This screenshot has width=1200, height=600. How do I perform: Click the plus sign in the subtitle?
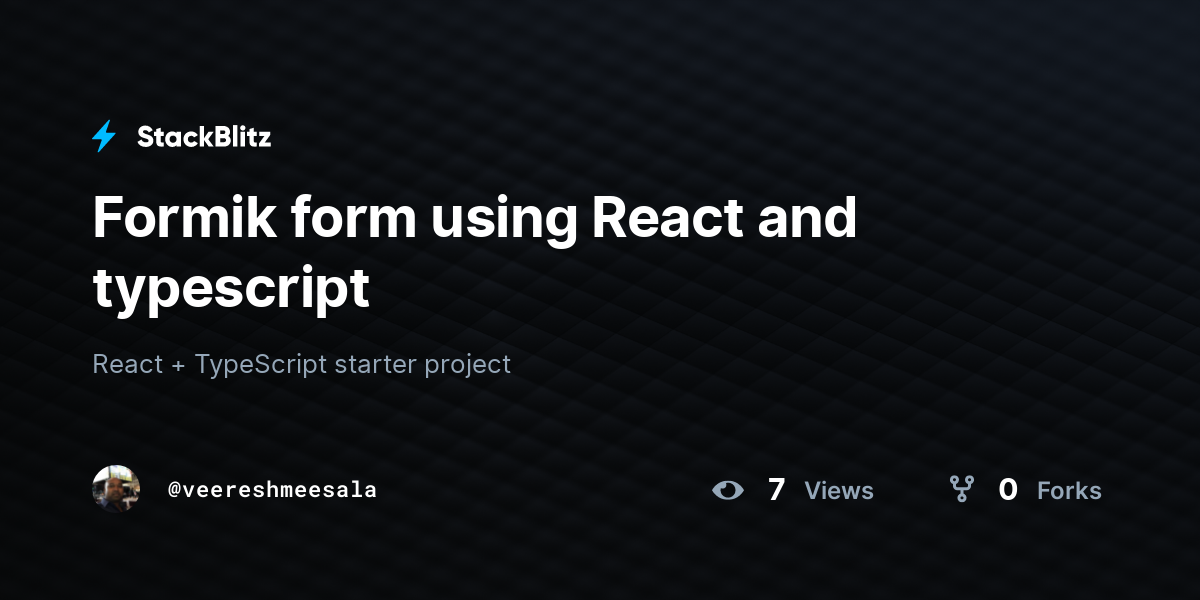pos(179,365)
